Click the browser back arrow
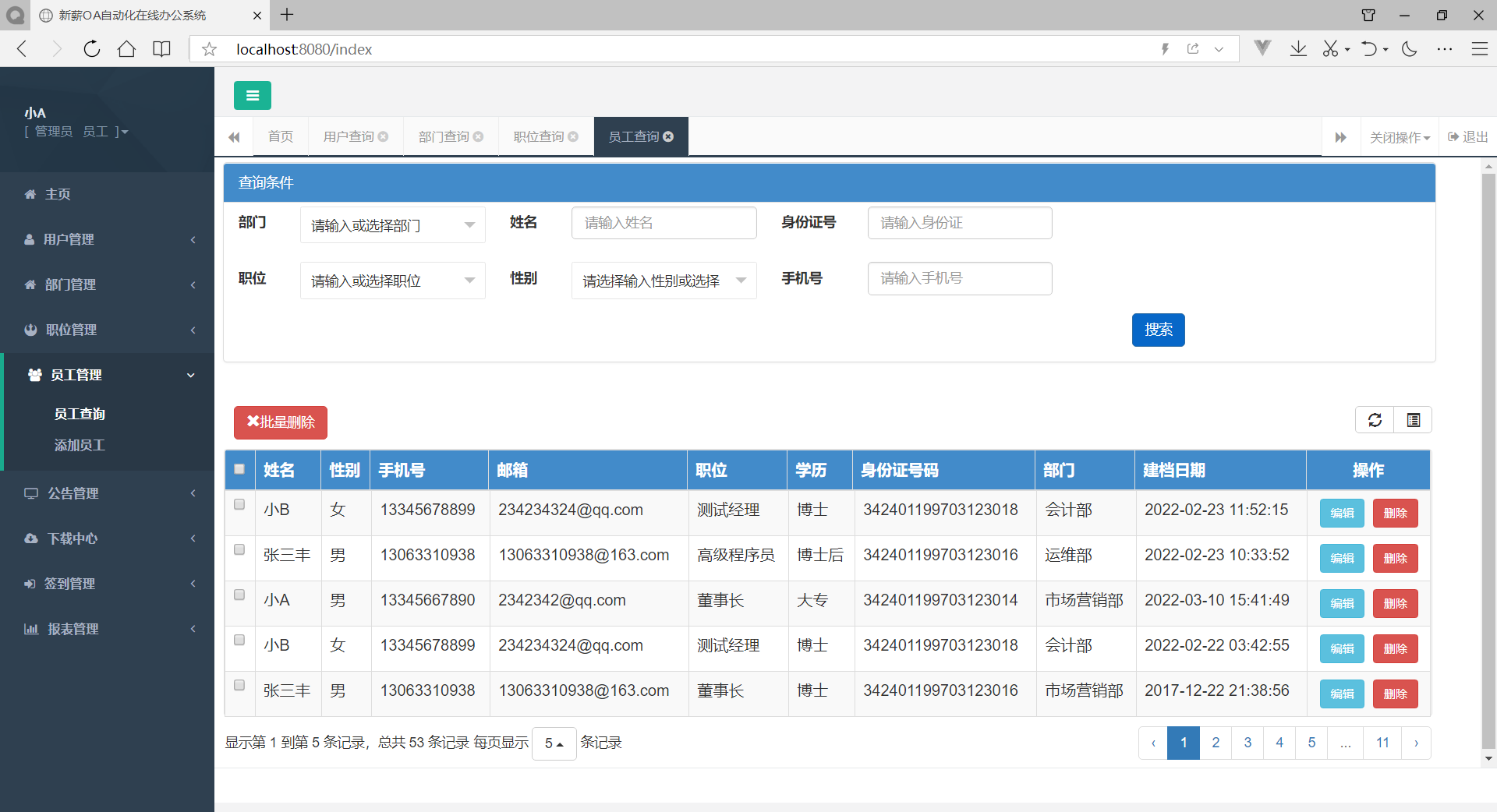Image resolution: width=1497 pixels, height=812 pixels. [22, 49]
